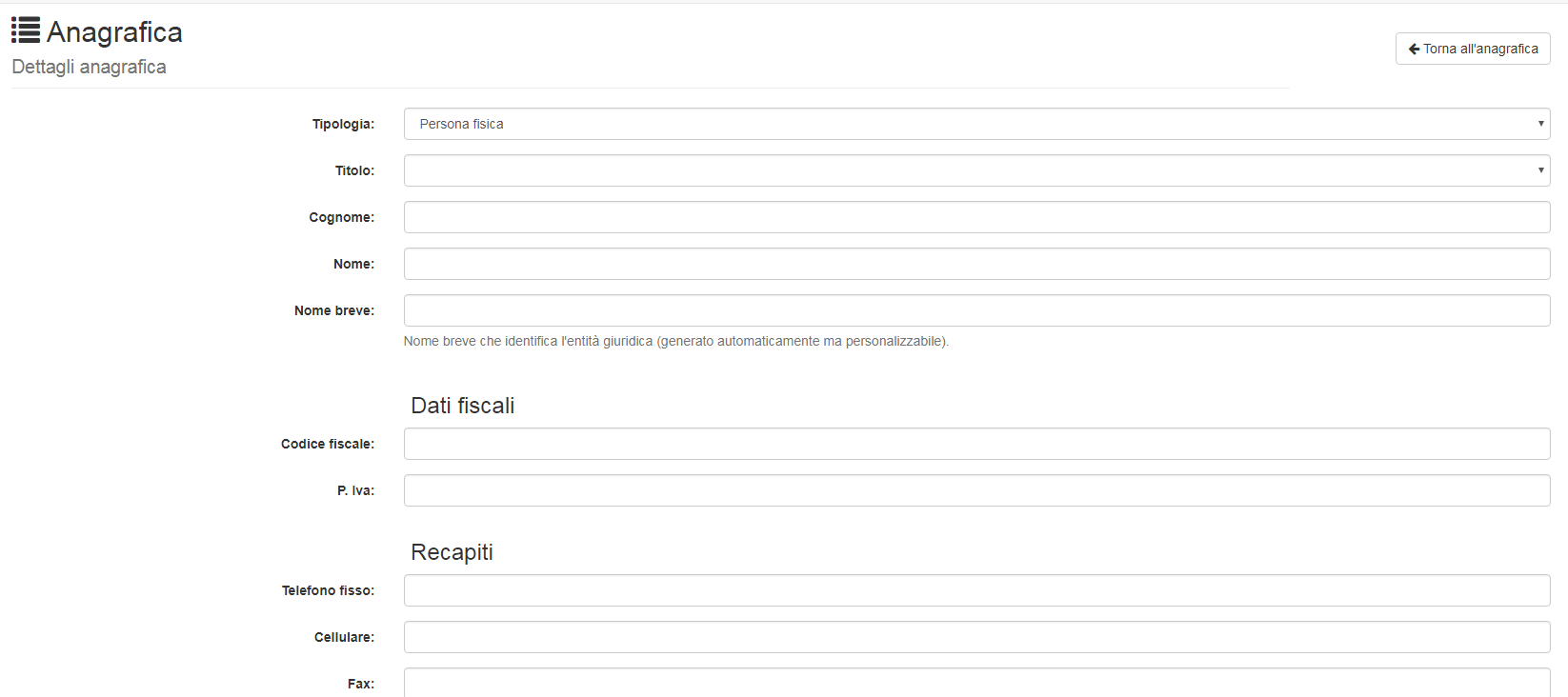
Task: Click the Dati fiscali section heading
Action: click(x=462, y=406)
